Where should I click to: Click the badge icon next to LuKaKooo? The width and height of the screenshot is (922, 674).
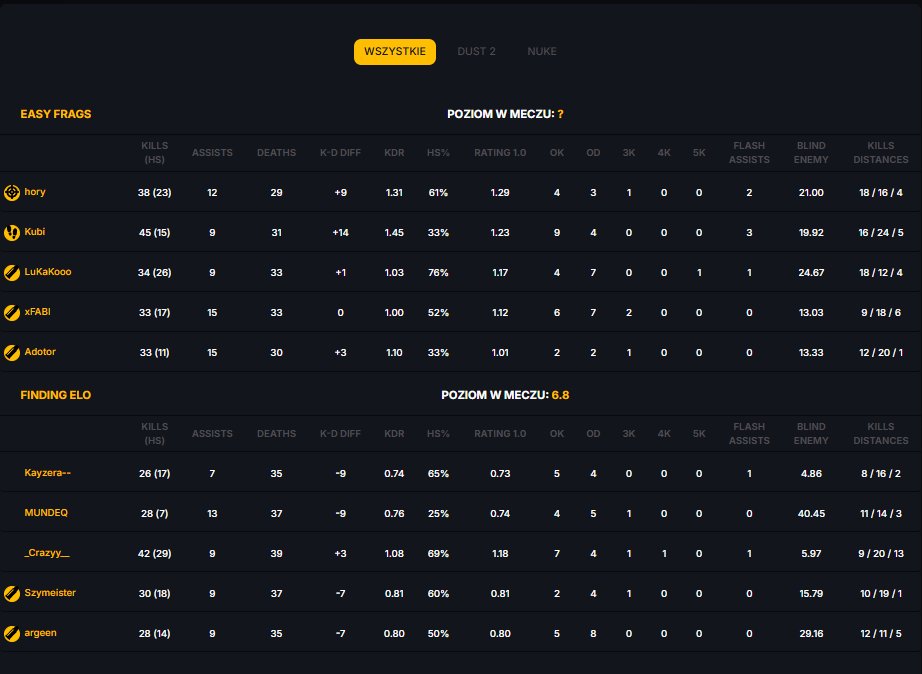[12, 272]
